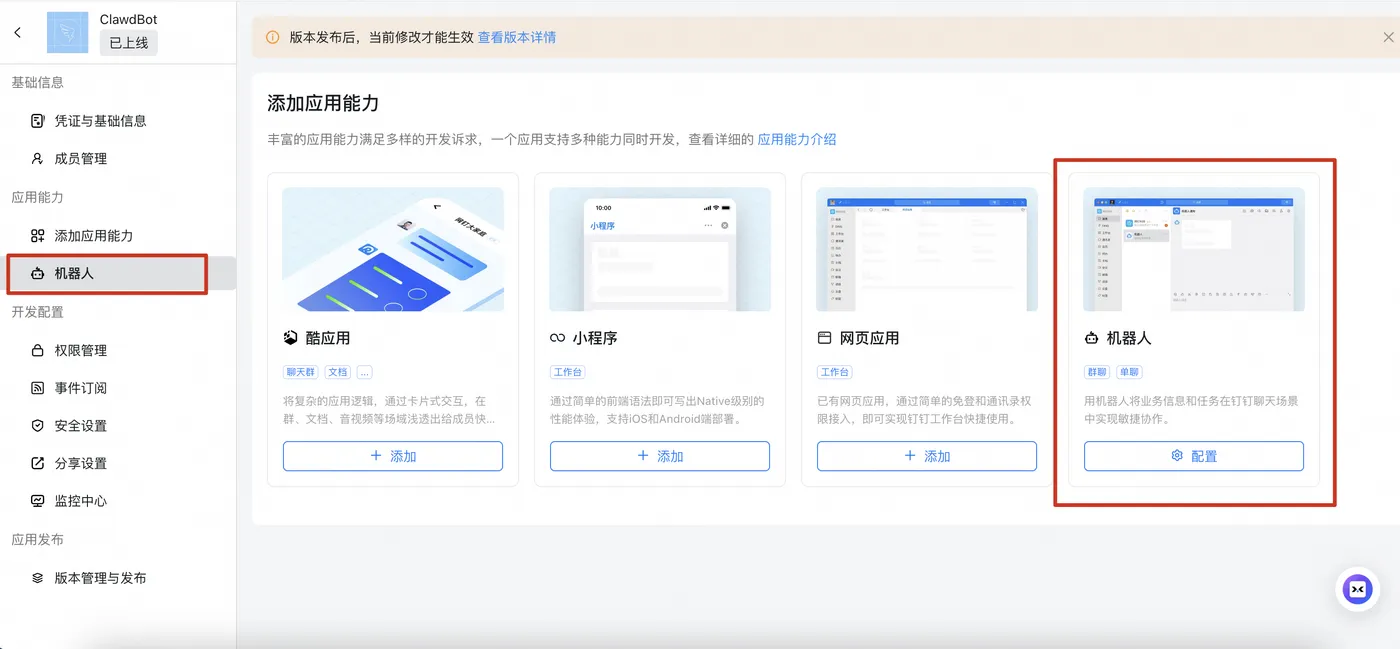Click the 机器人 card preview image

(x=1194, y=249)
